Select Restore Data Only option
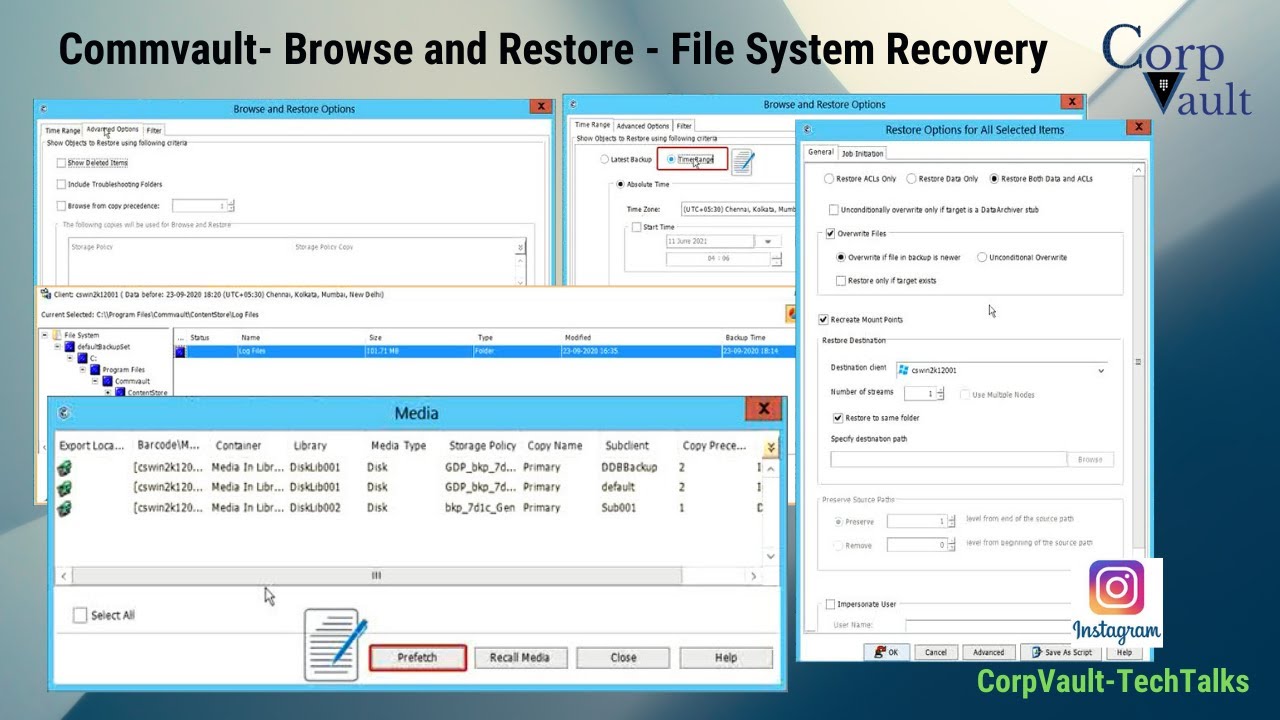Screen dimensions: 1280x720 (911, 179)
